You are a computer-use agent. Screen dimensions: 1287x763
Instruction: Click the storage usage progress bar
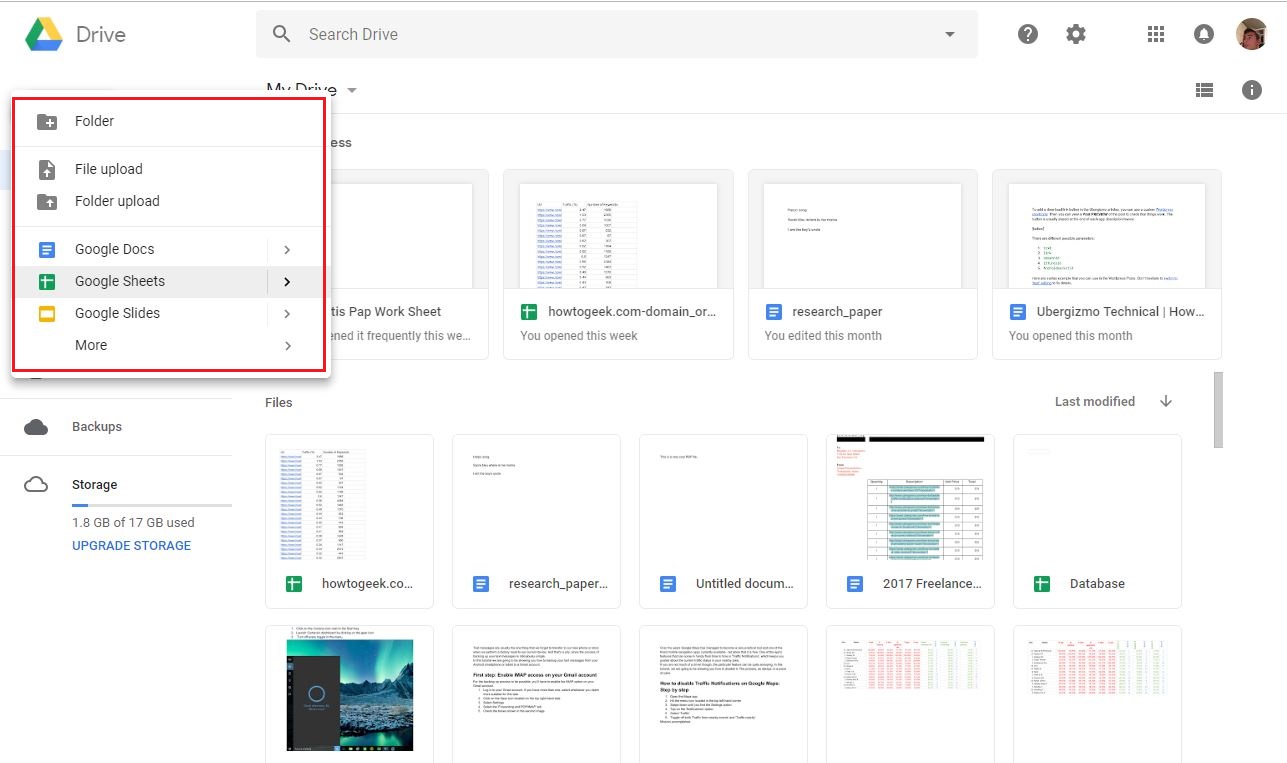(x=152, y=506)
